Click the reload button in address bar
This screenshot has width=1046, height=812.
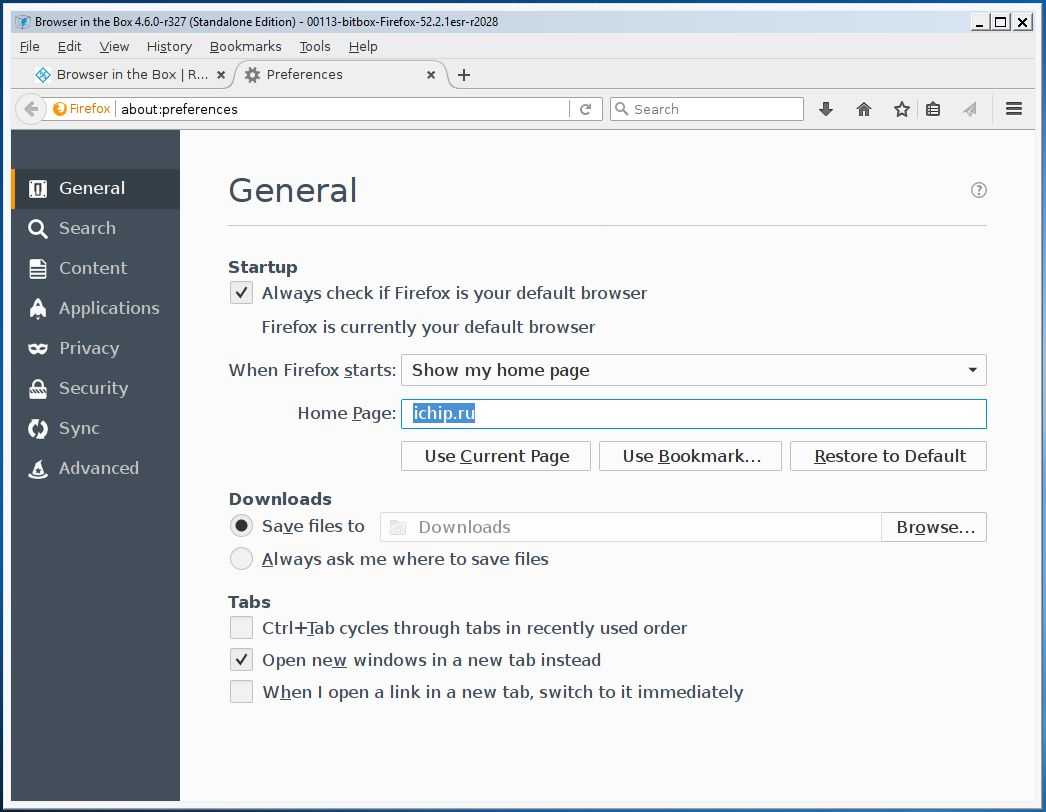586,109
